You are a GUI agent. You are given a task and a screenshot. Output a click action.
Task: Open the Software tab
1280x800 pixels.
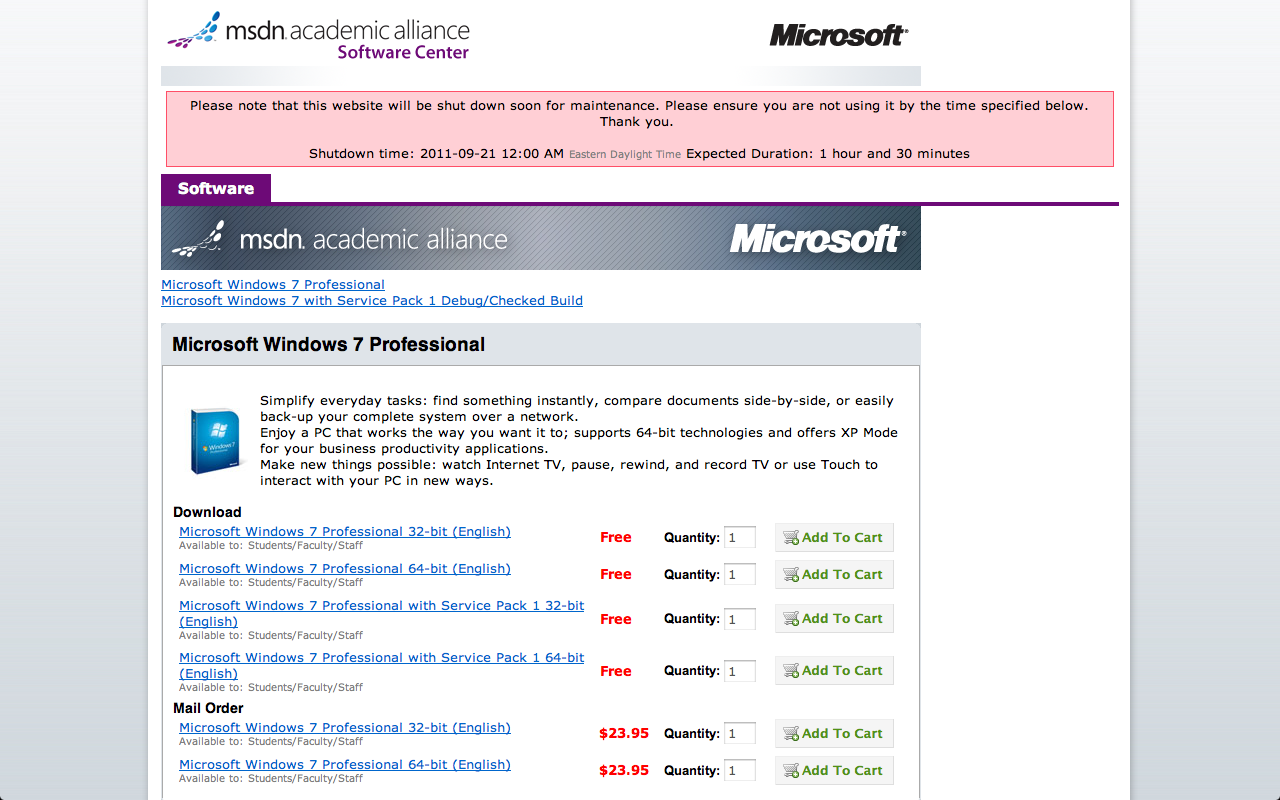pyautogui.click(x=216, y=188)
